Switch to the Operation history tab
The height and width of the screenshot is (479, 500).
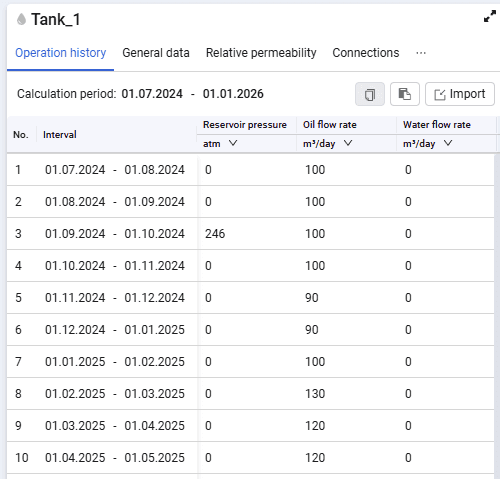(x=60, y=53)
